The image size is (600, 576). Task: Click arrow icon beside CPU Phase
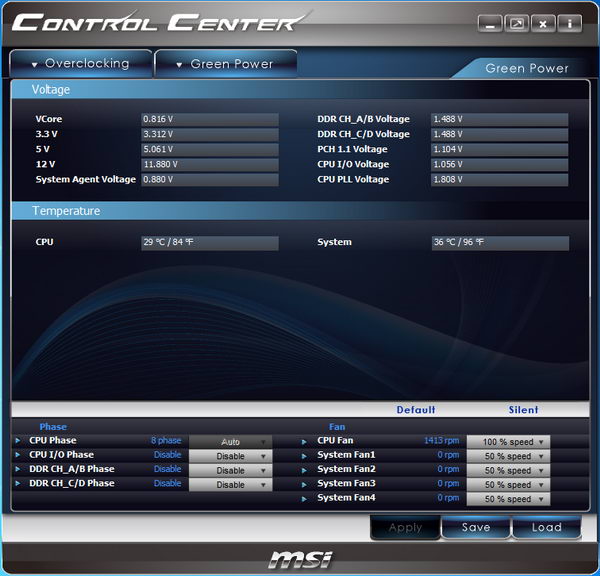(x=18, y=441)
